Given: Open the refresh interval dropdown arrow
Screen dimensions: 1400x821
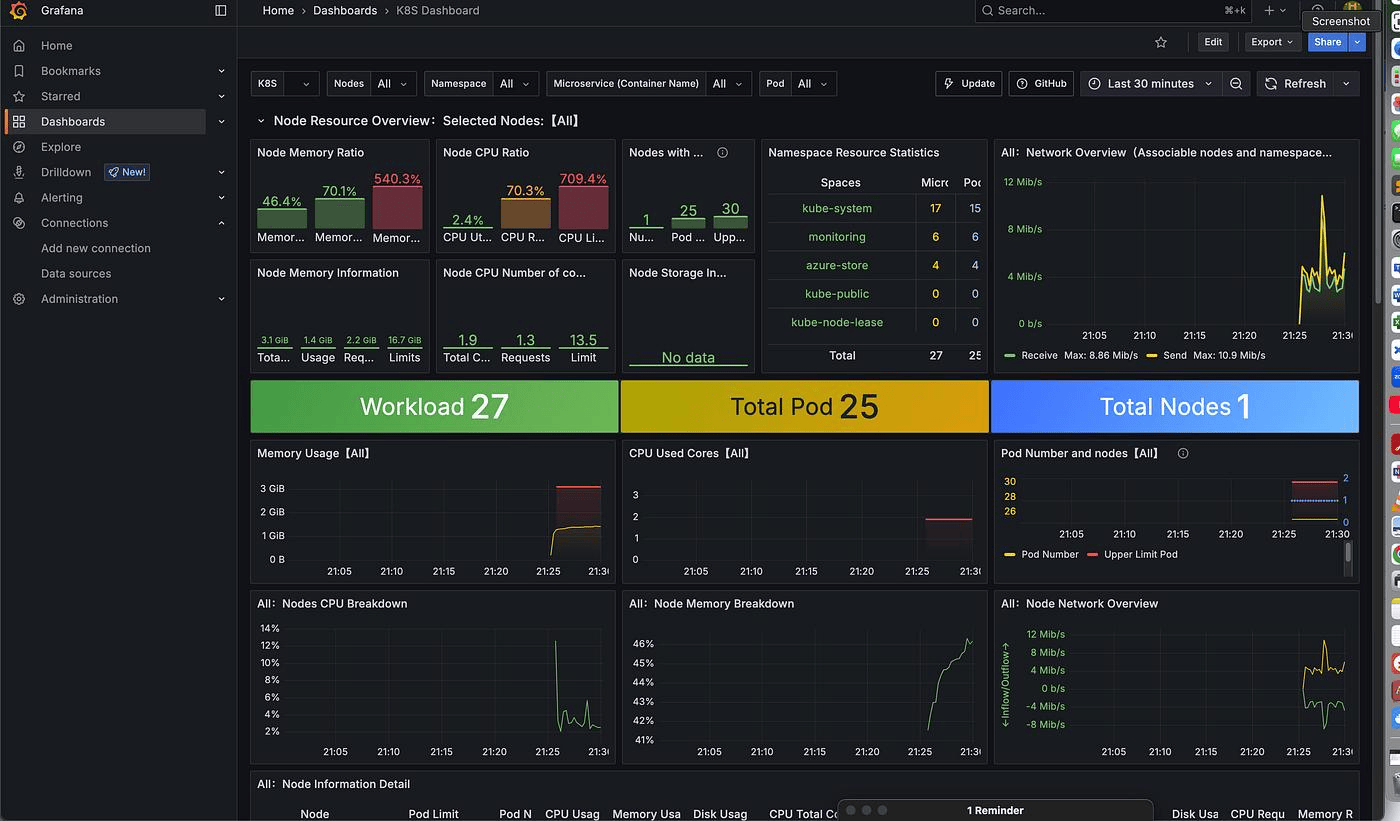Looking at the screenshot, I should tap(1346, 84).
